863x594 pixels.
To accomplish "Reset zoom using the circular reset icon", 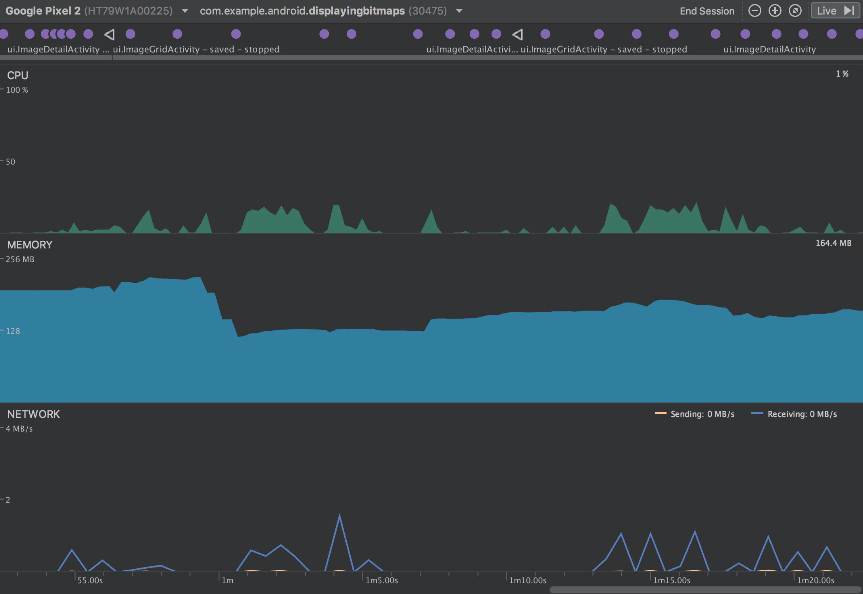I will (x=795, y=10).
